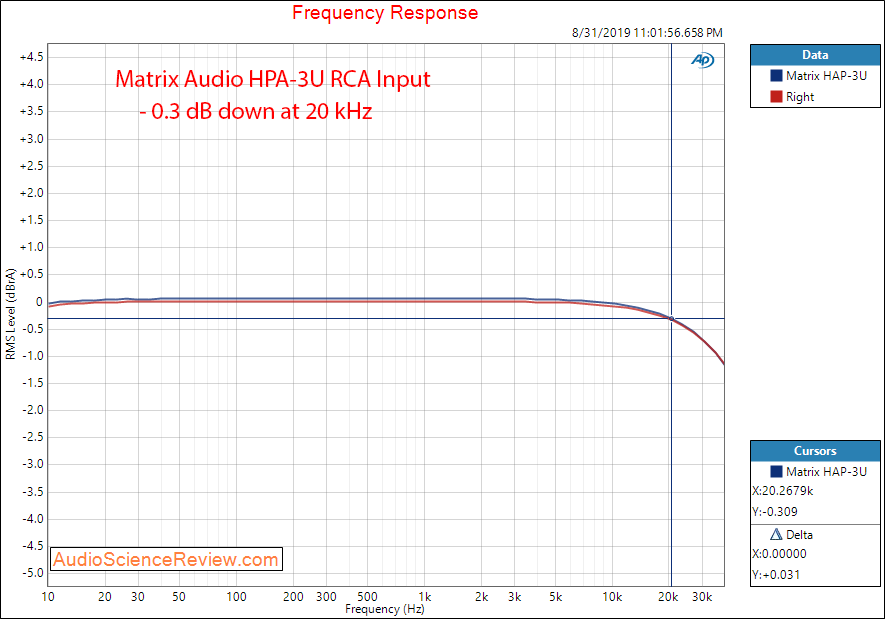Select Matrix HAP-3U label in Data legend

826,76
